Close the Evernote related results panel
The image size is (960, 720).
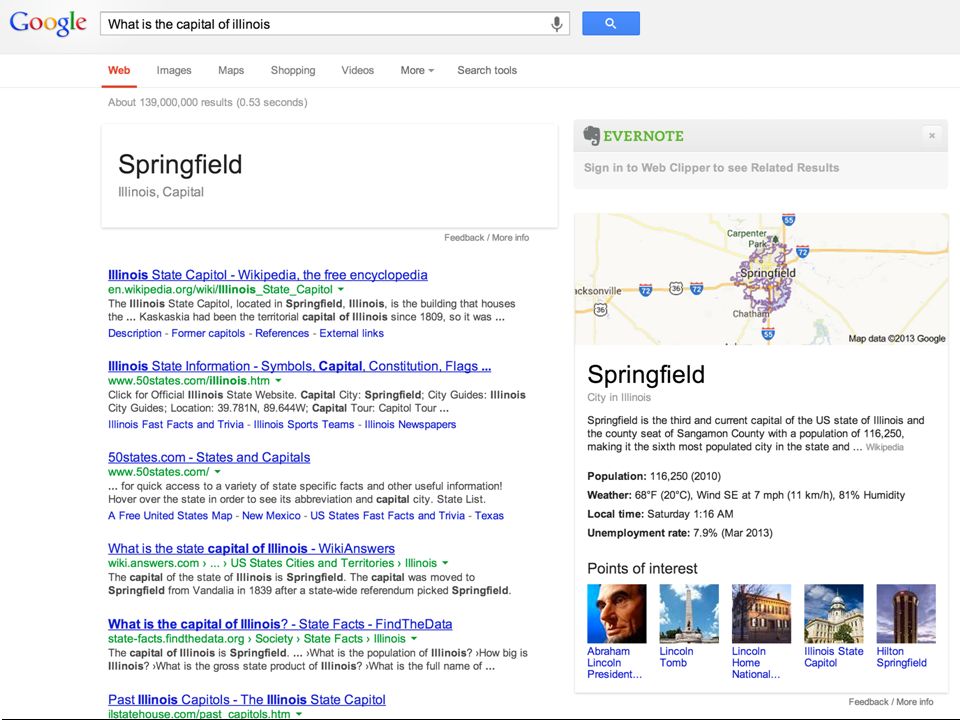point(932,135)
